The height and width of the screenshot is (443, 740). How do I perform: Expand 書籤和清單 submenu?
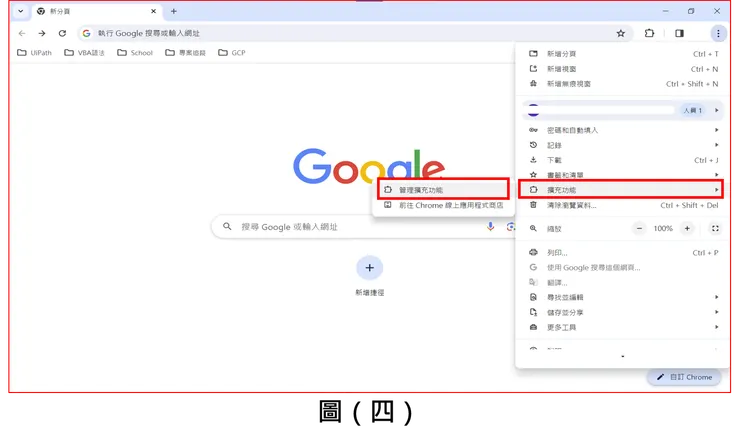point(623,175)
